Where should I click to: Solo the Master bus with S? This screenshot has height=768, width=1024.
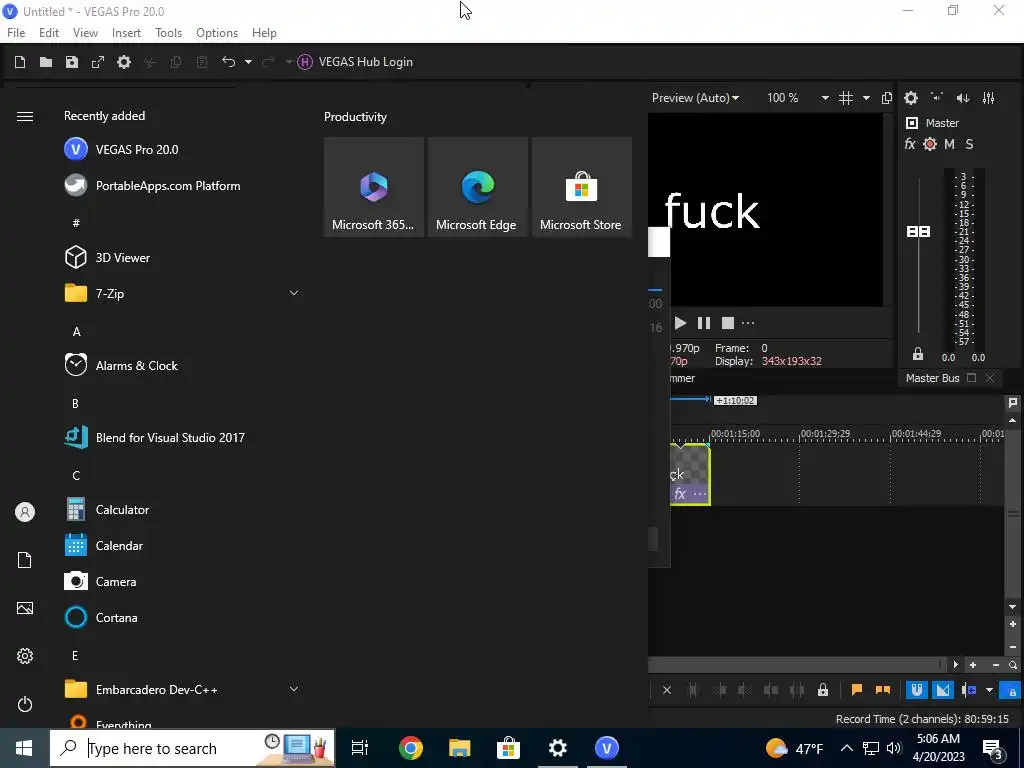[x=969, y=144]
